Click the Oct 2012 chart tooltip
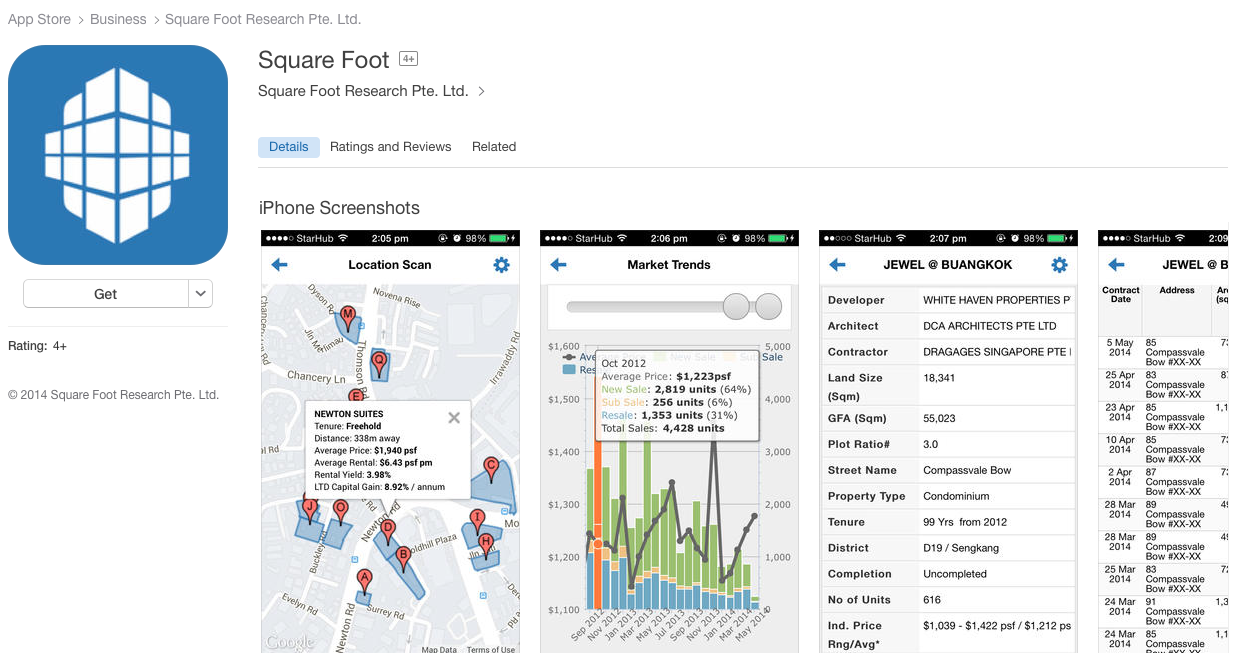This screenshot has width=1258, height=653. [678, 395]
